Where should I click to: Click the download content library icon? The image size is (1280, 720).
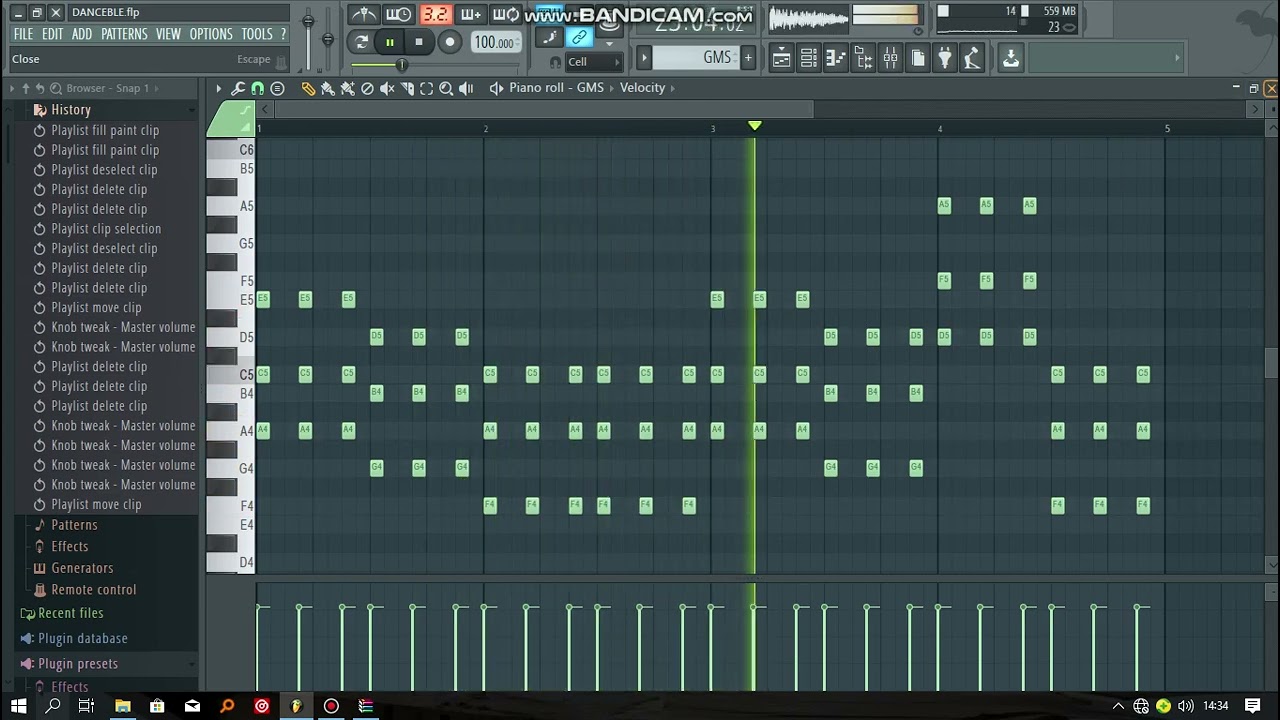pos(1011,58)
